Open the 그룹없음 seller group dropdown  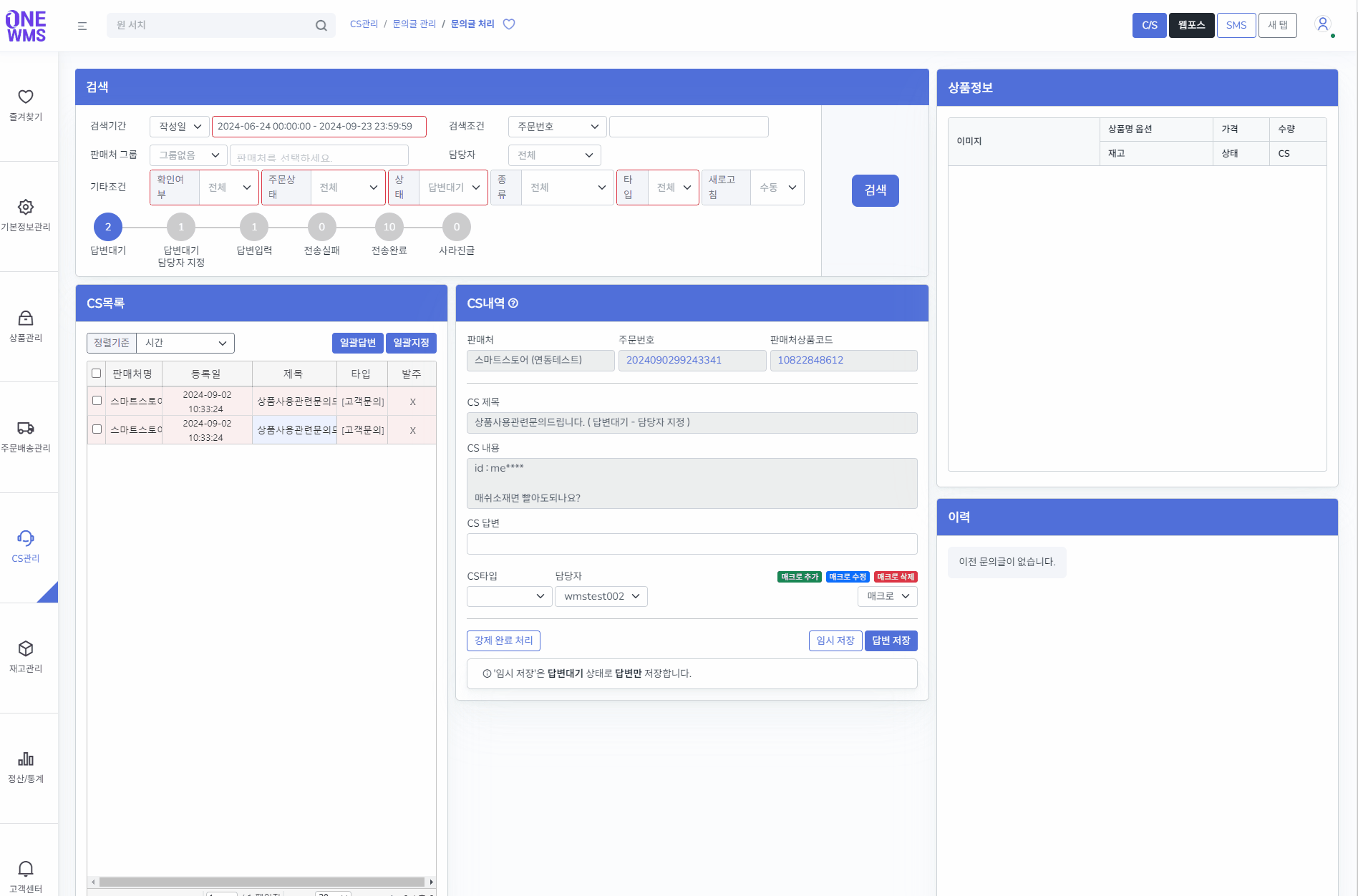point(188,155)
